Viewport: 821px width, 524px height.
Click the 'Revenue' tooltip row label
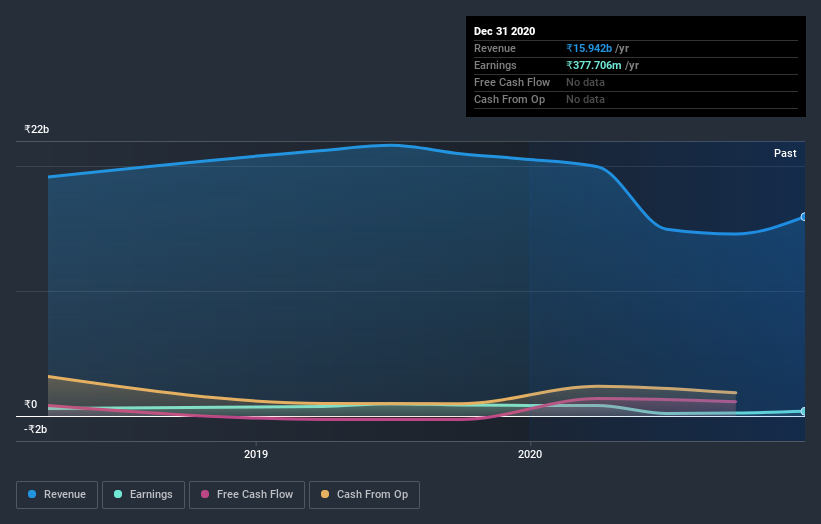pyautogui.click(x=495, y=48)
